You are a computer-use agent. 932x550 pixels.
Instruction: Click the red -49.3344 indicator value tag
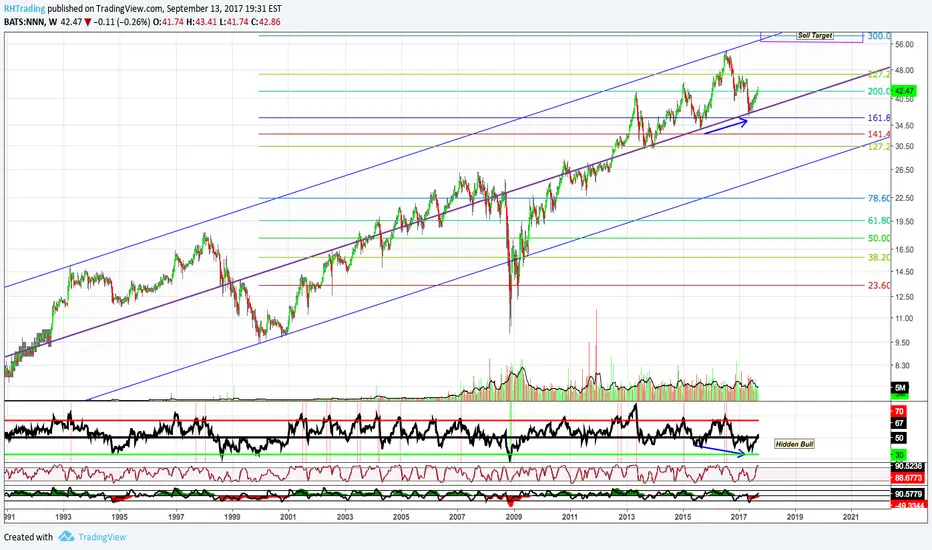(x=908, y=505)
